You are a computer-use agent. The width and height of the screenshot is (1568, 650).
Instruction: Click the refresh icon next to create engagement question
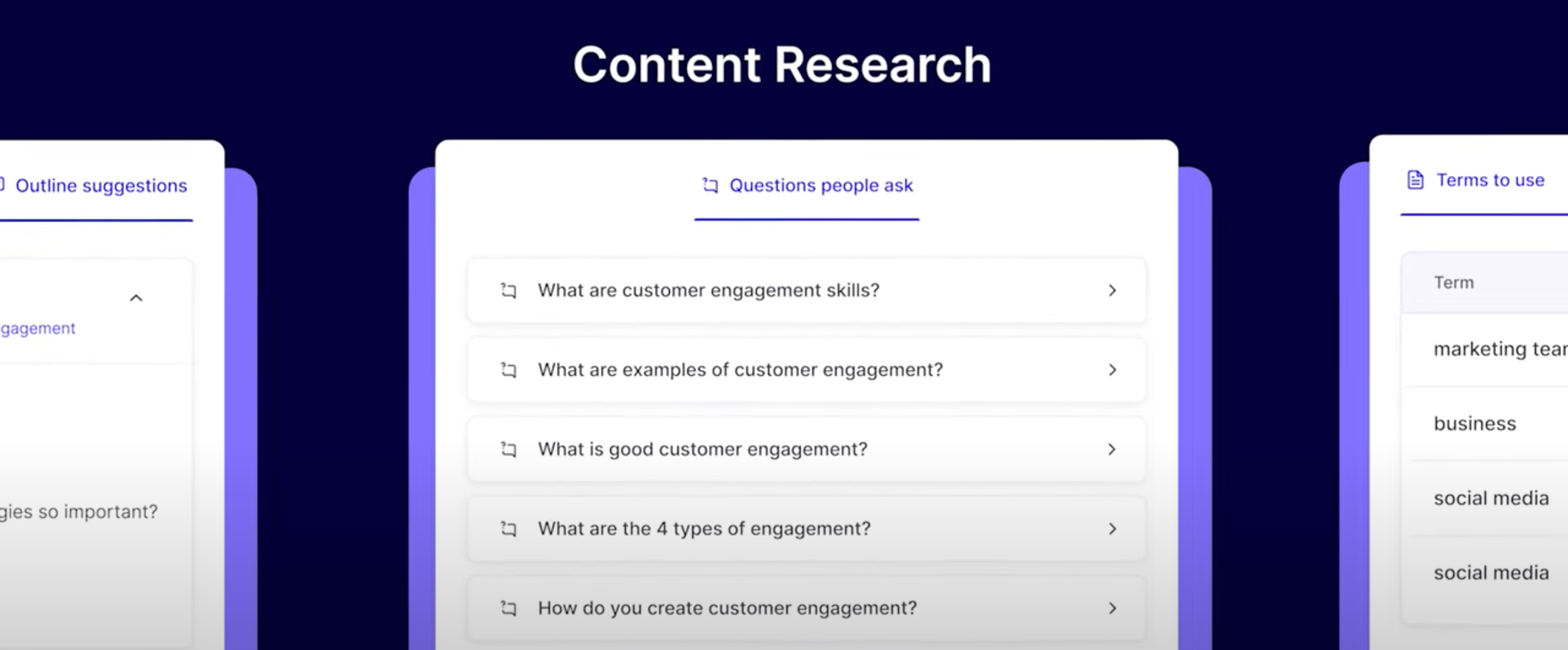tap(507, 608)
